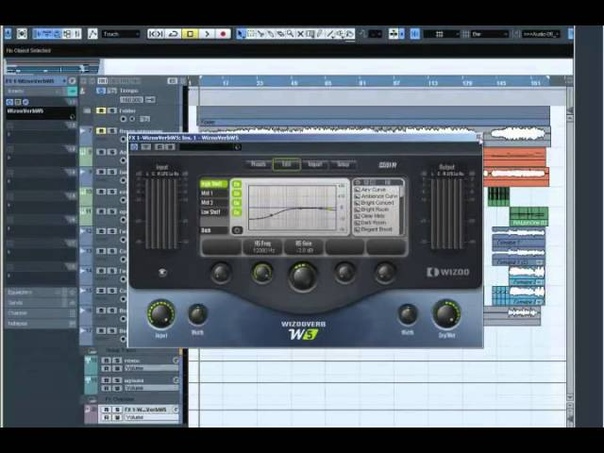Switch to the Edit page in WizooVerb
This screenshot has width=604, height=453.
pyautogui.click(x=286, y=164)
